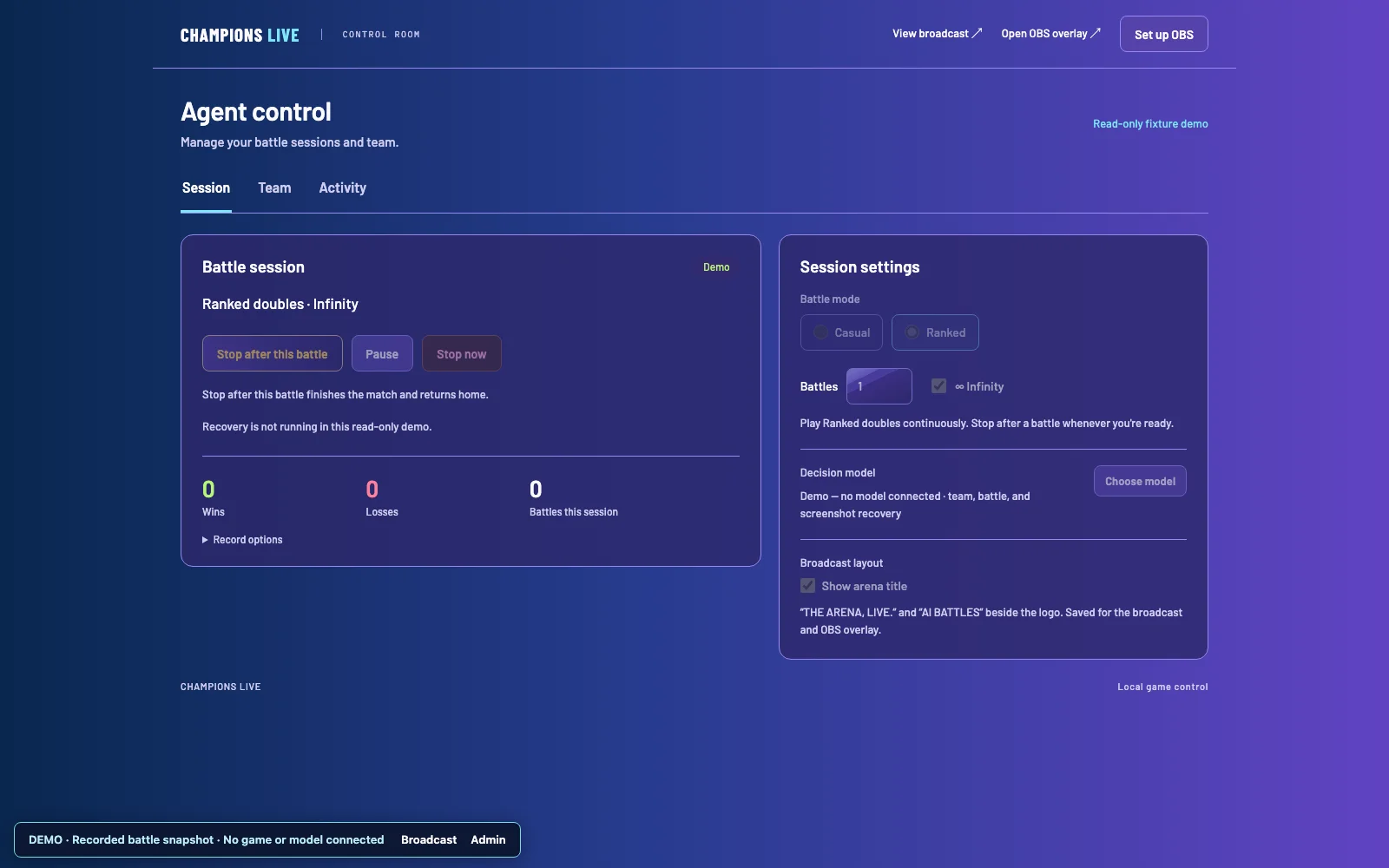Click the Battles this session count
Viewport: 1389px width, 868px height.
point(536,490)
